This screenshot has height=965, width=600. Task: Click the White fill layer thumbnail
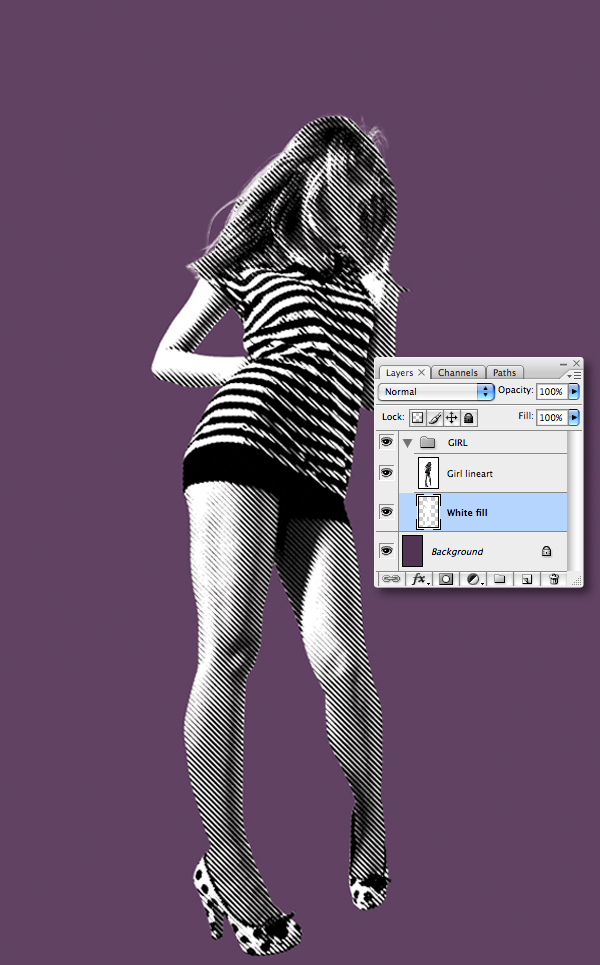pos(428,512)
